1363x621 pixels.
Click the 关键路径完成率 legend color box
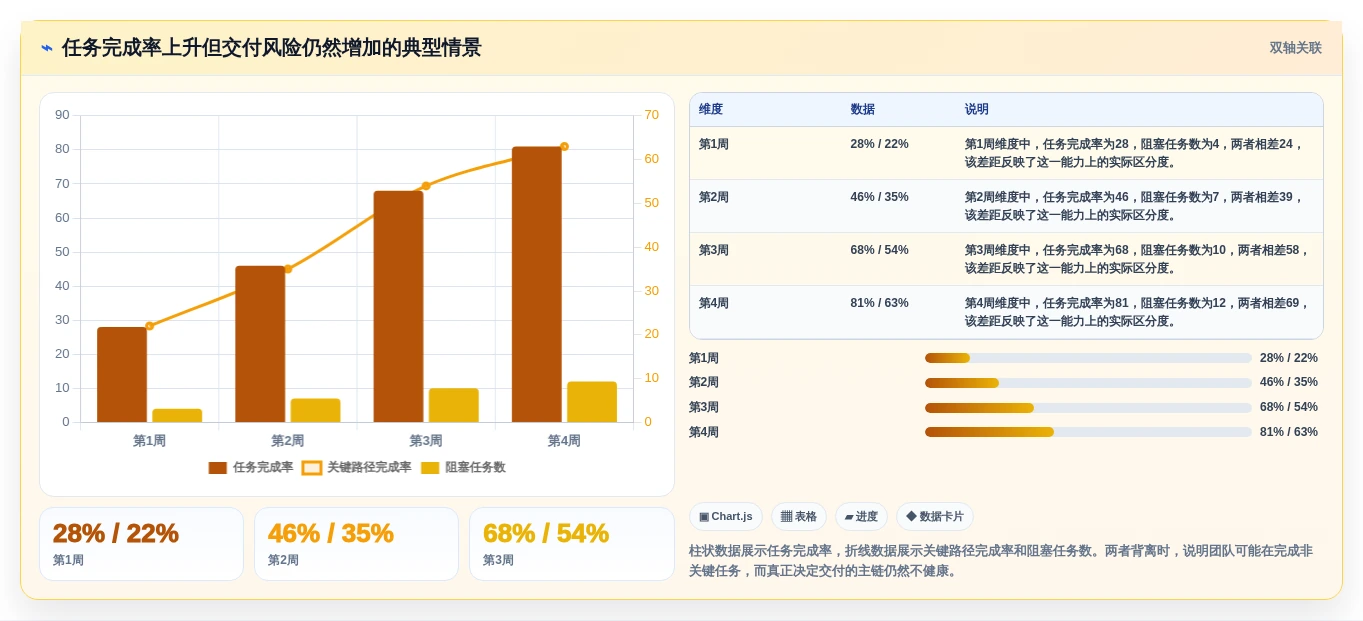[312, 467]
